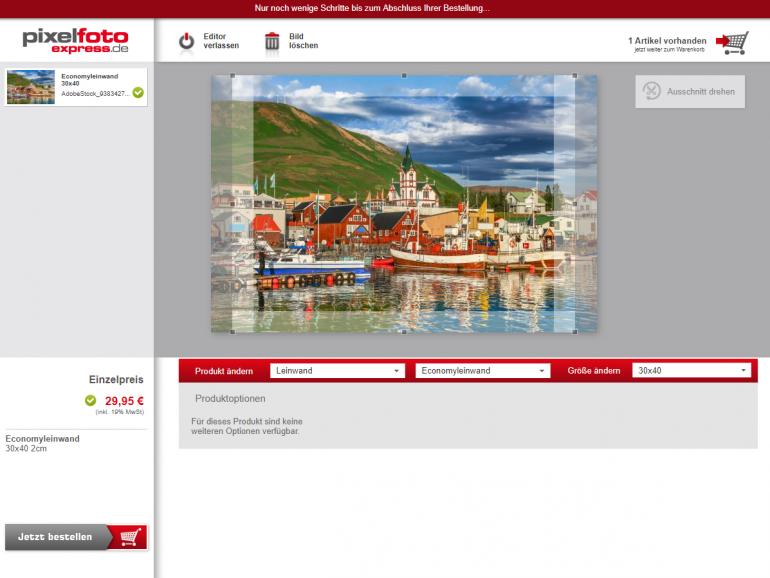Click the power icon to leave editor
The height and width of the screenshot is (578, 770).
(x=186, y=42)
